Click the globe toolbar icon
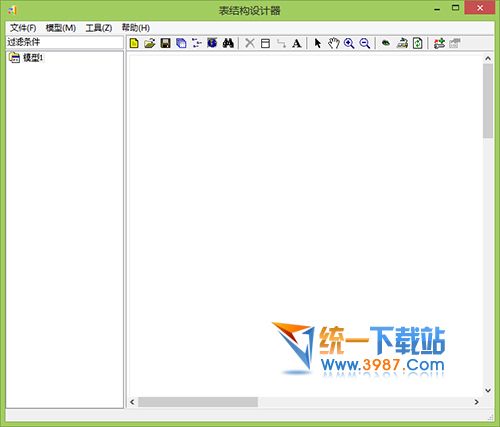Screen dimensions: 500x427 (x=212, y=43)
